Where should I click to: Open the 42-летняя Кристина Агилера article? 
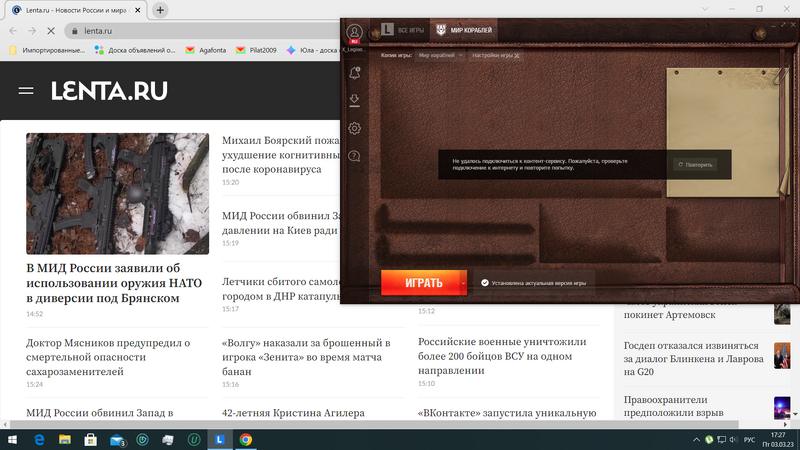(x=293, y=413)
